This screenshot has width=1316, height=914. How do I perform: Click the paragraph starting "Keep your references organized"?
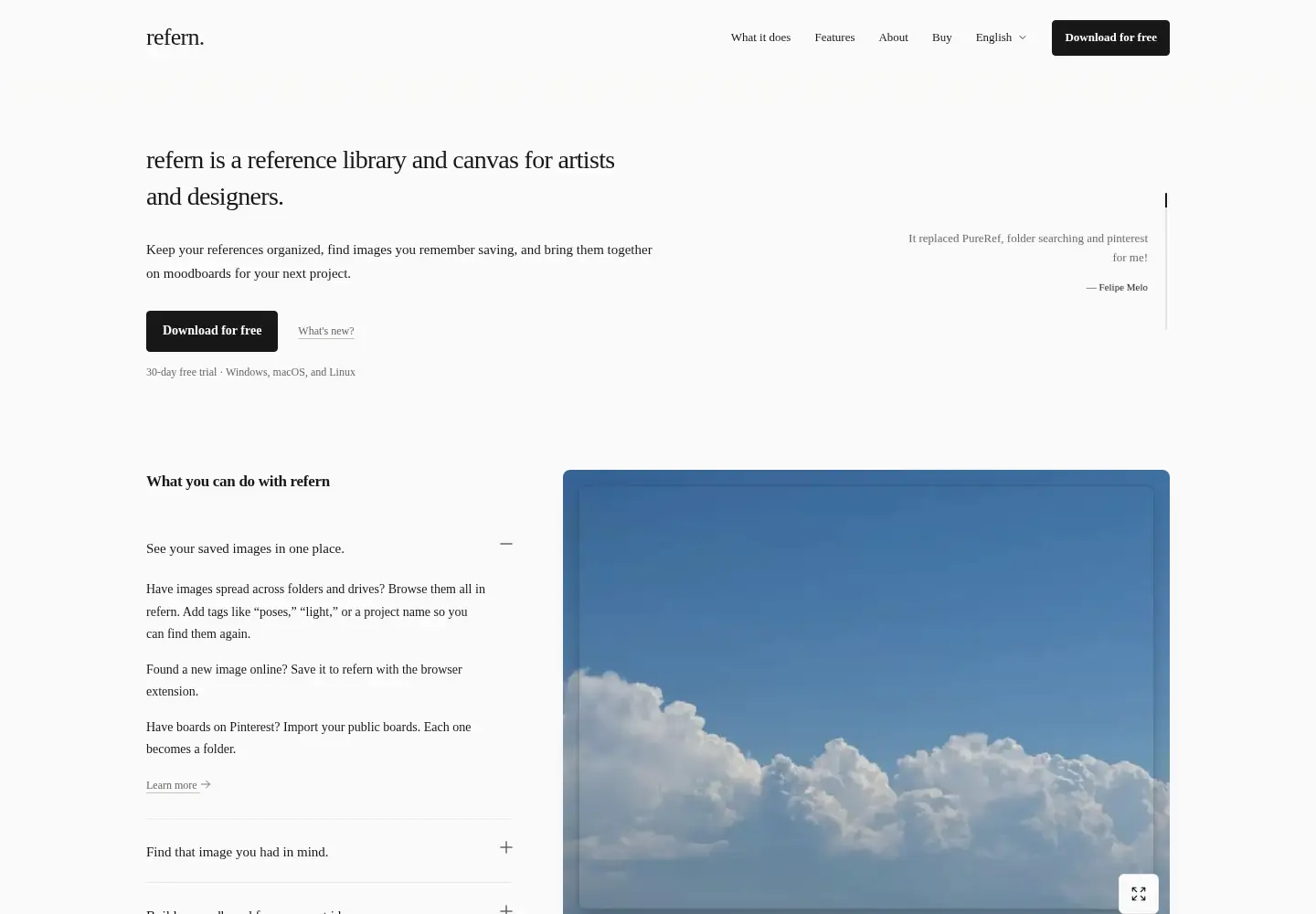pyautogui.click(x=399, y=261)
